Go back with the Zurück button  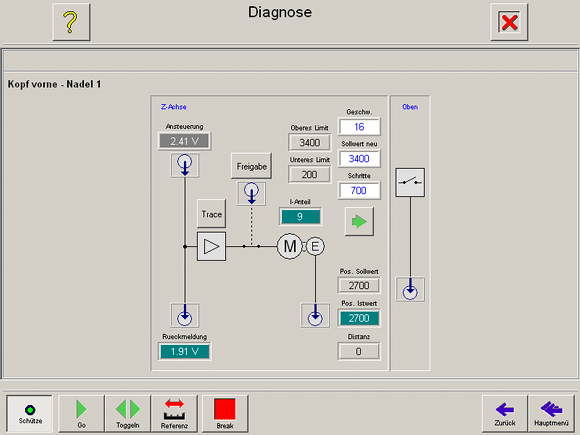click(x=505, y=414)
